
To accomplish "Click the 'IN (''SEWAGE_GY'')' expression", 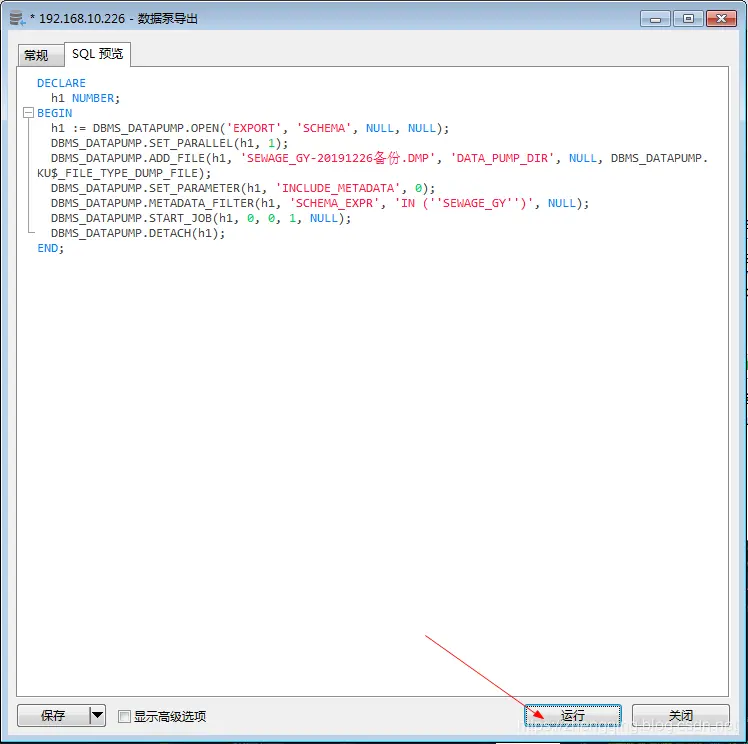I will [x=464, y=203].
